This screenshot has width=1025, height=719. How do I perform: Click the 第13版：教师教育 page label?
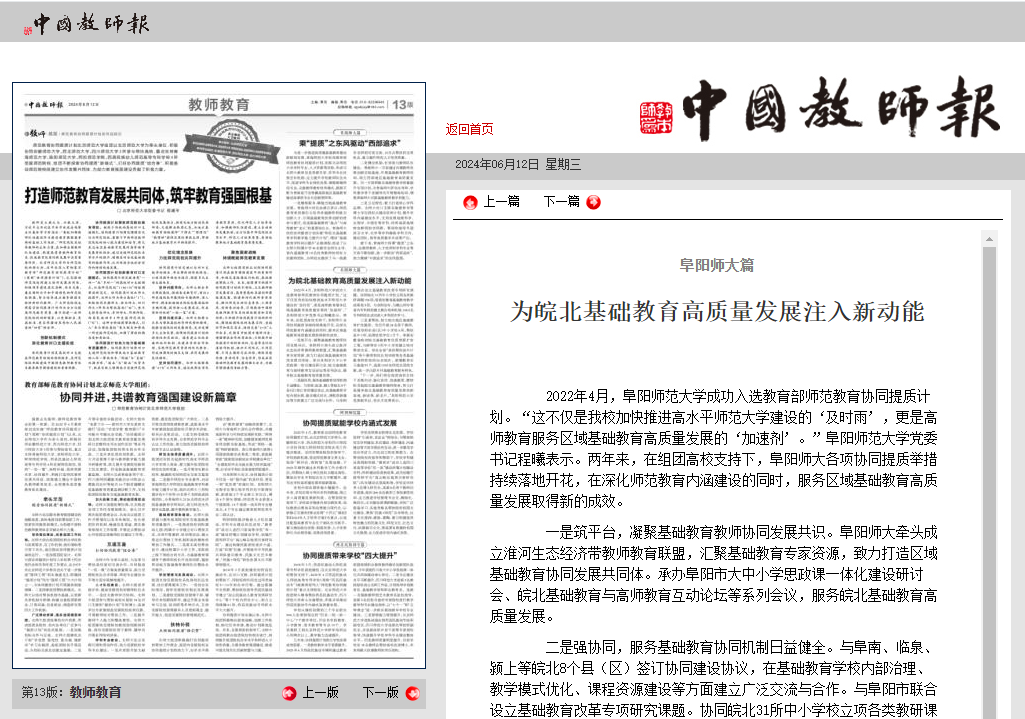coord(72,692)
